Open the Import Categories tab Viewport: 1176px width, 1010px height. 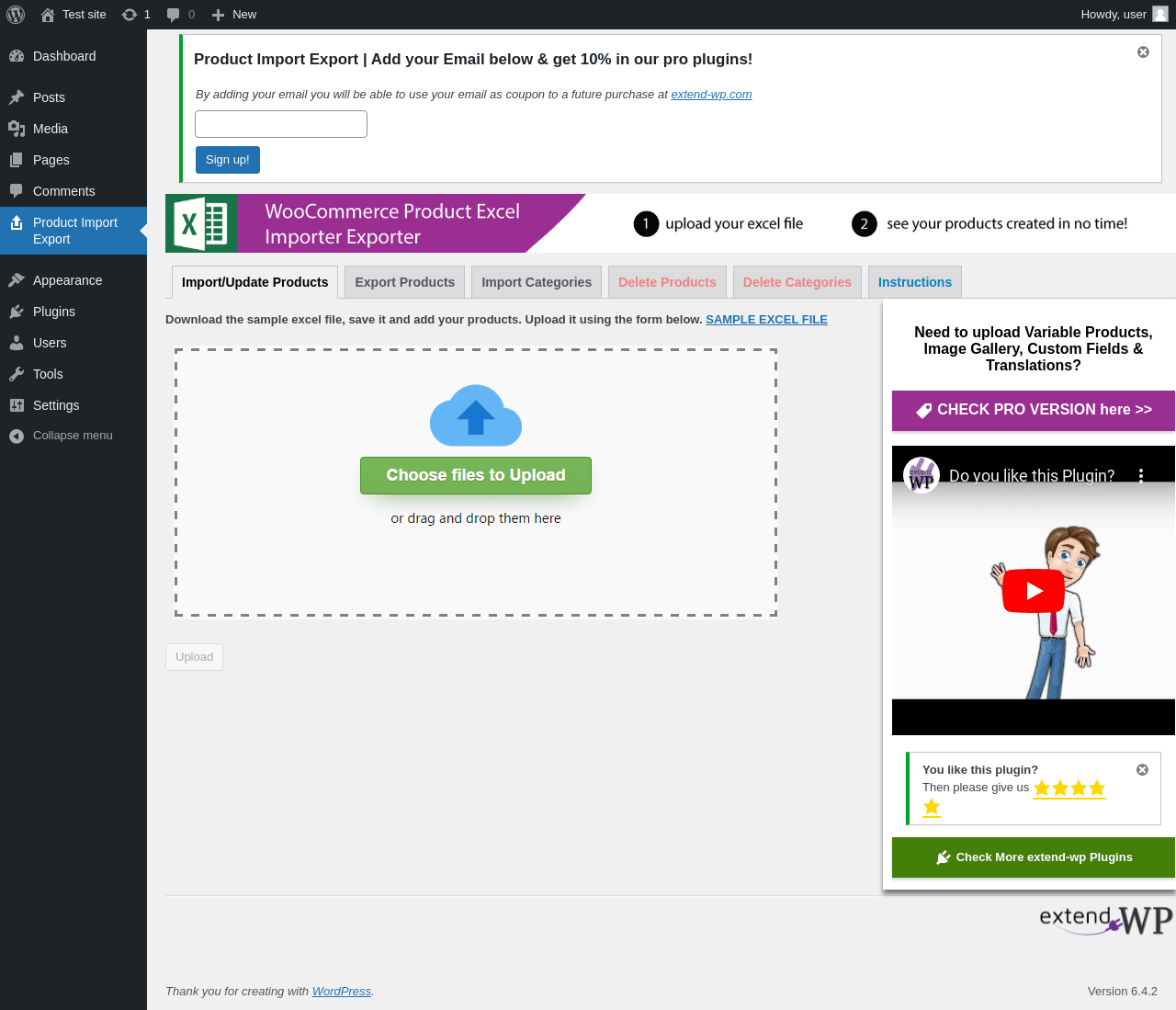(x=537, y=282)
